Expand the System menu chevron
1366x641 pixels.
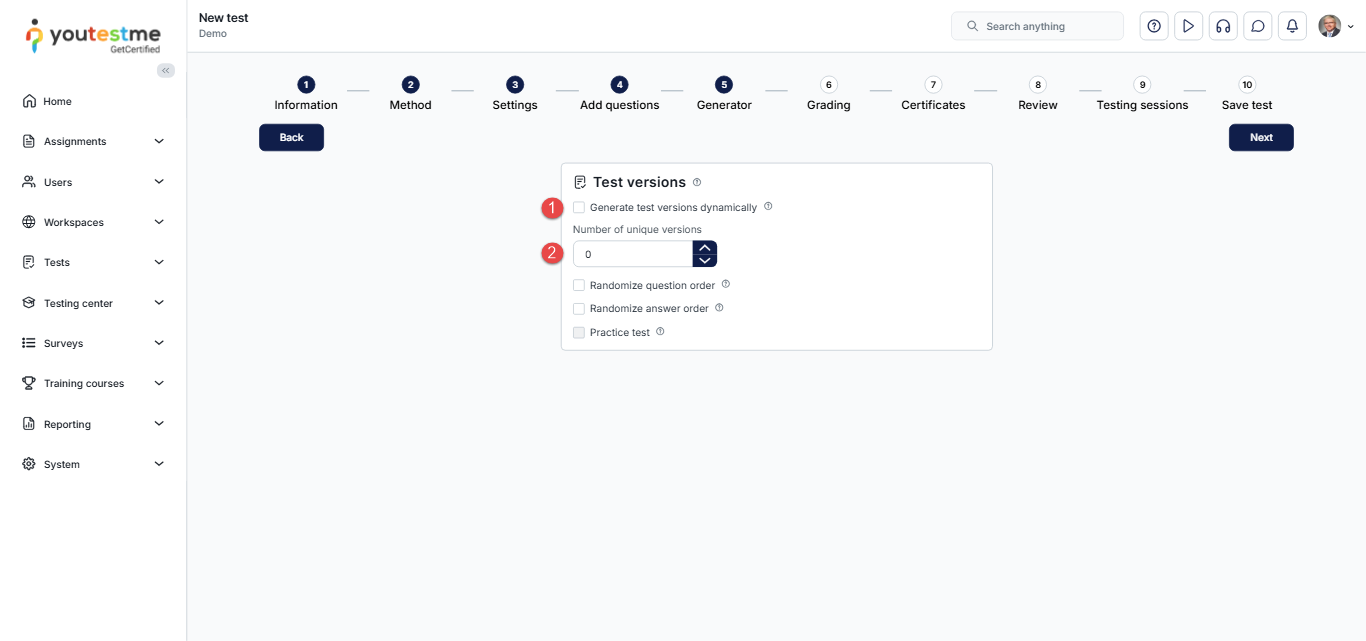[x=159, y=464]
